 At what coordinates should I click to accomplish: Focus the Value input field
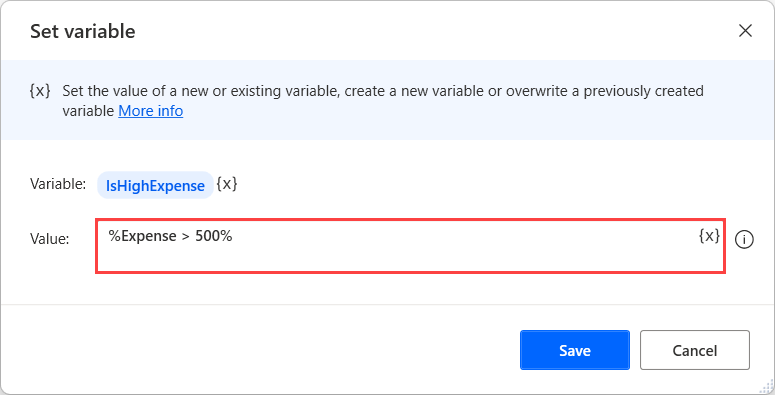click(410, 246)
